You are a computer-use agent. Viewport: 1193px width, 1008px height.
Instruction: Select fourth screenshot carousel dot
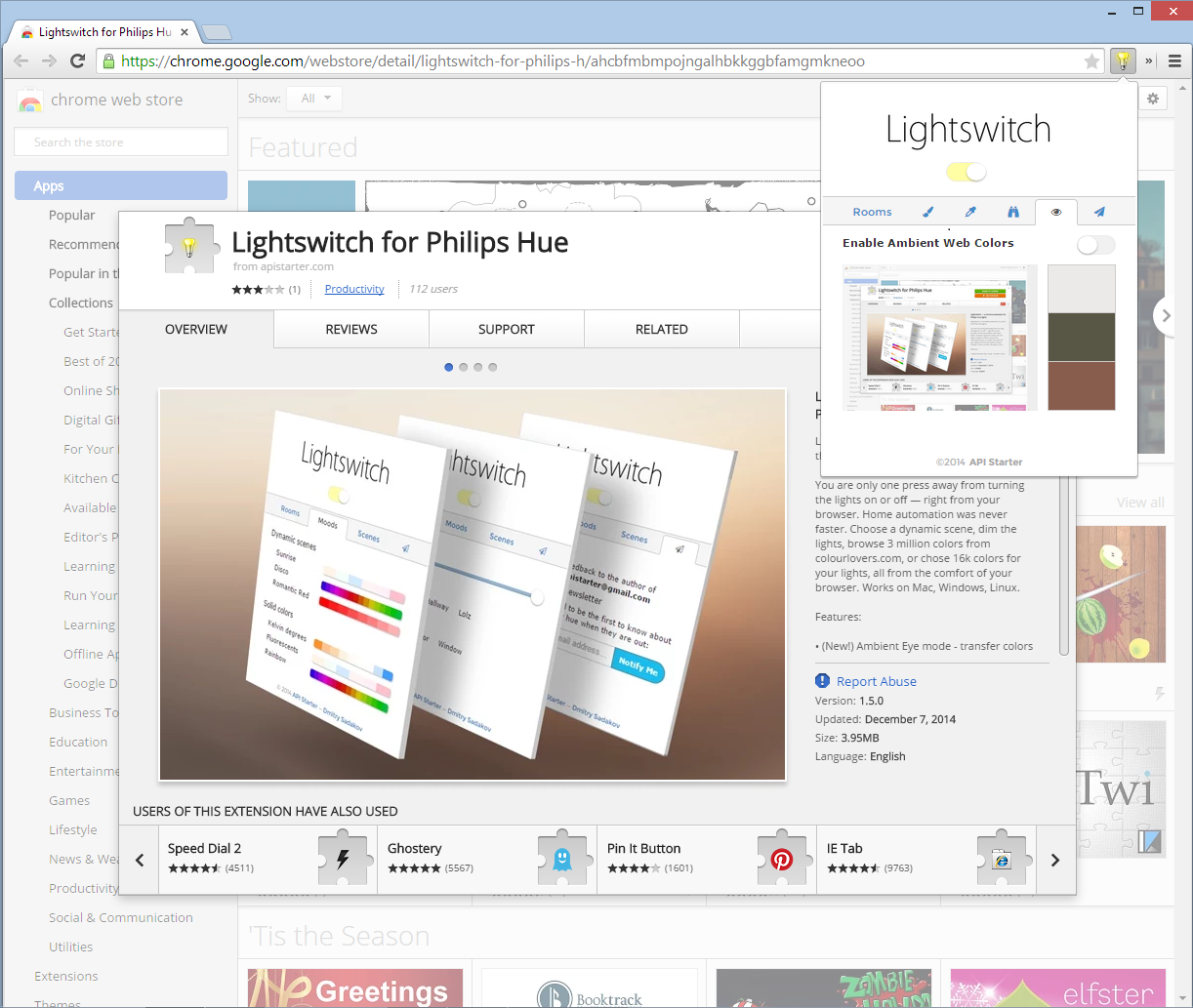click(x=493, y=367)
